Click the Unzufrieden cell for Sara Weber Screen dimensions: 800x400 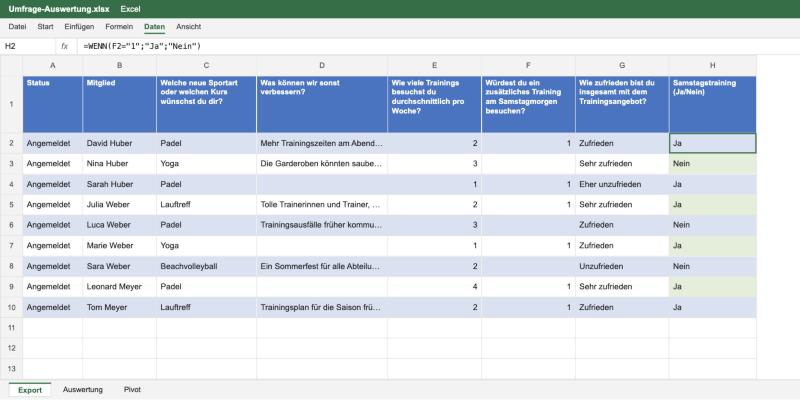click(x=622, y=266)
